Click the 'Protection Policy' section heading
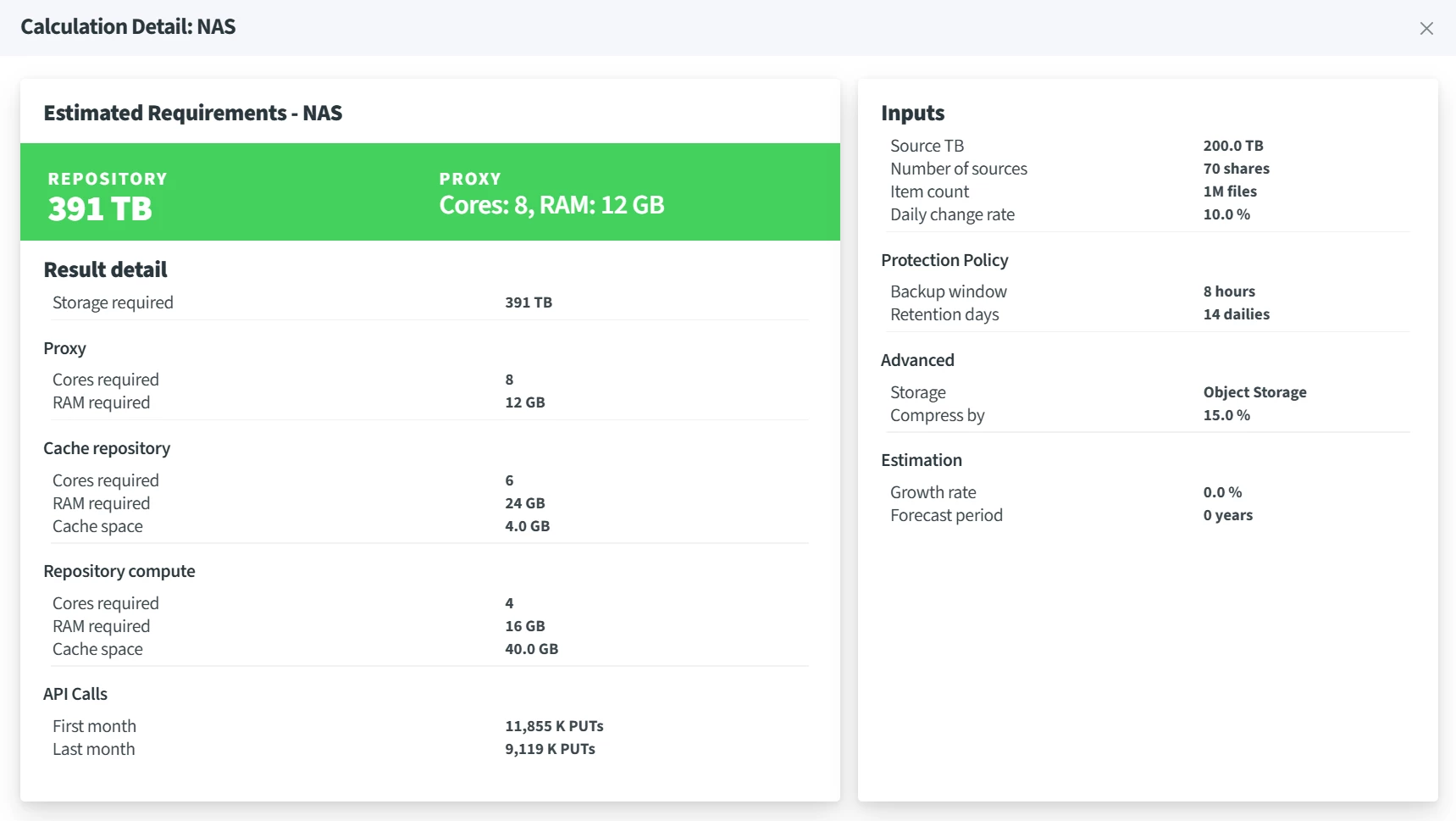The height and width of the screenshot is (821, 1456). 944,260
